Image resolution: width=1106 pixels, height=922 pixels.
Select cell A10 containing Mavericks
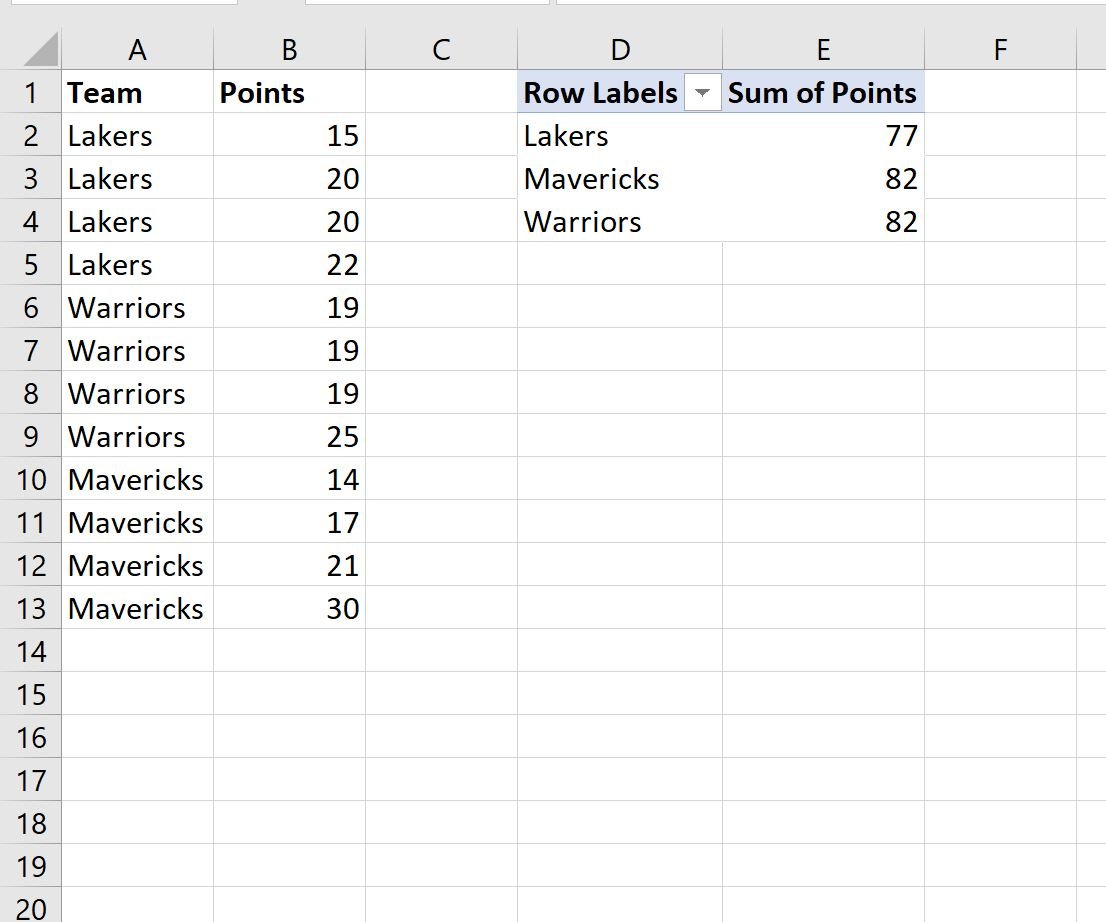click(x=138, y=480)
